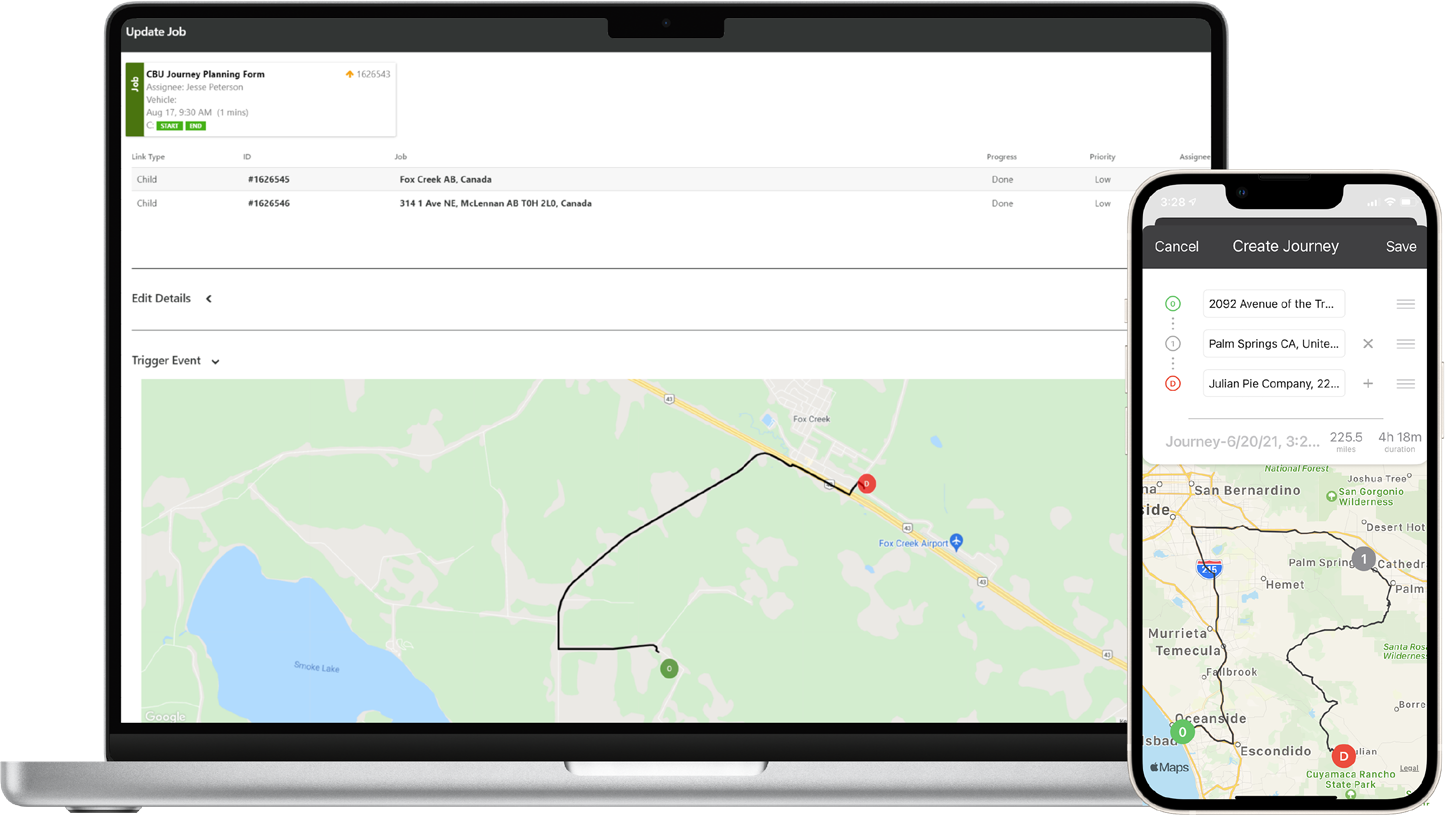Select the Fox Creek AB, Canada job row
Viewport: 1445px width, 815px height.
pos(670,180)
